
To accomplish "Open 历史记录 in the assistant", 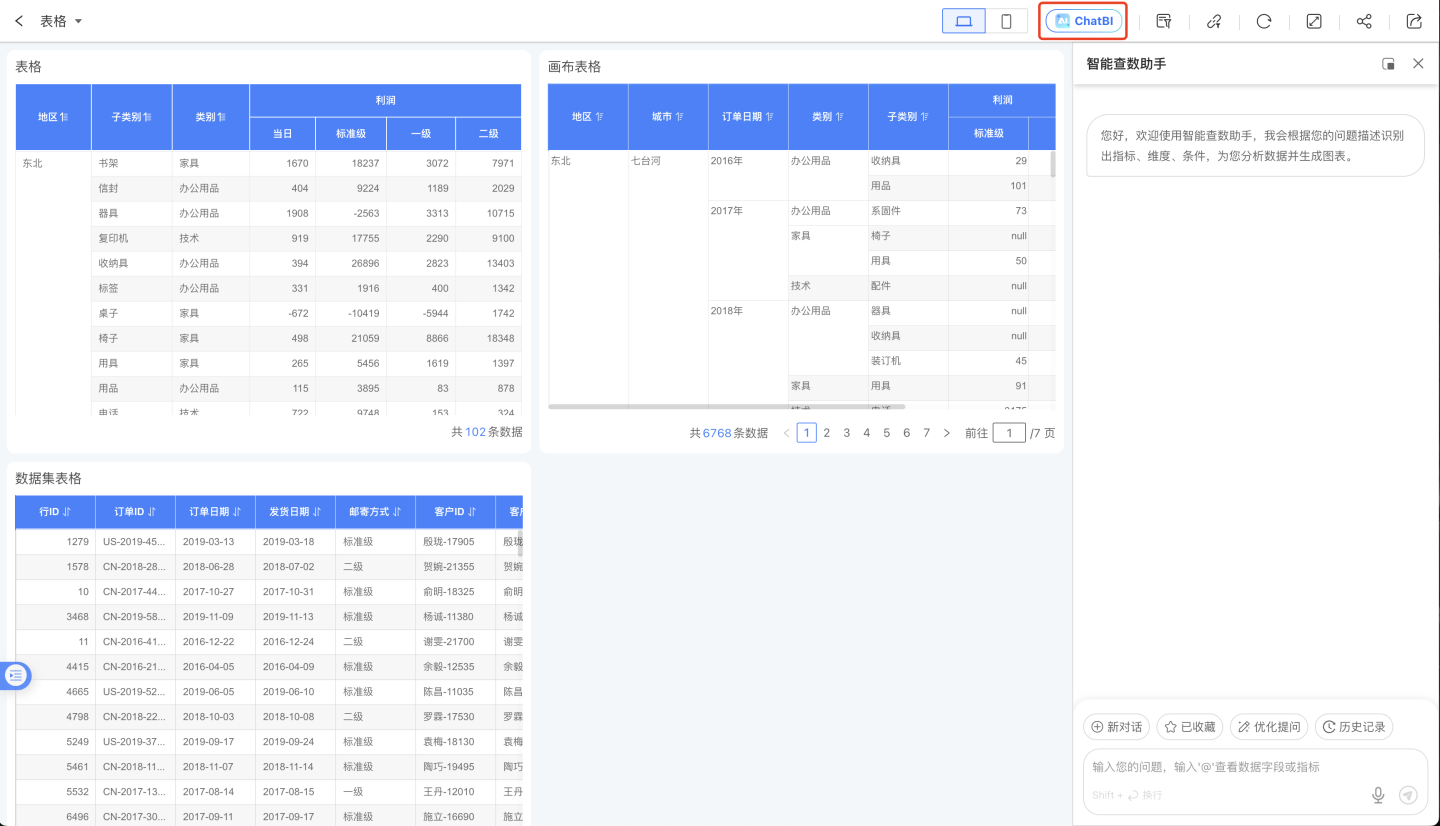I will click(1354, 727).
